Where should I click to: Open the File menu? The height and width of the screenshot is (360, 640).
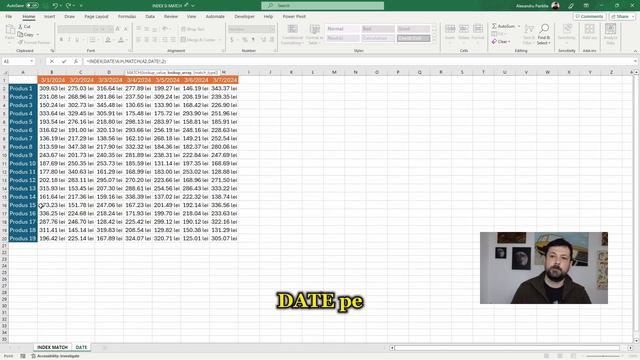[x=9, y=17]
